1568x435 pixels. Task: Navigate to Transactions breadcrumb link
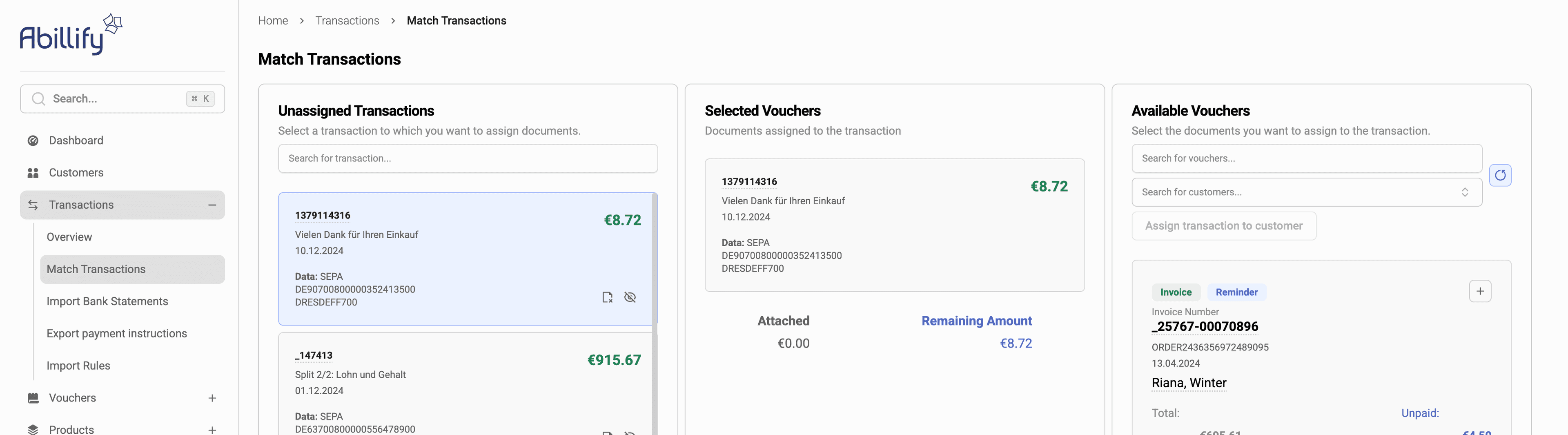347,21
